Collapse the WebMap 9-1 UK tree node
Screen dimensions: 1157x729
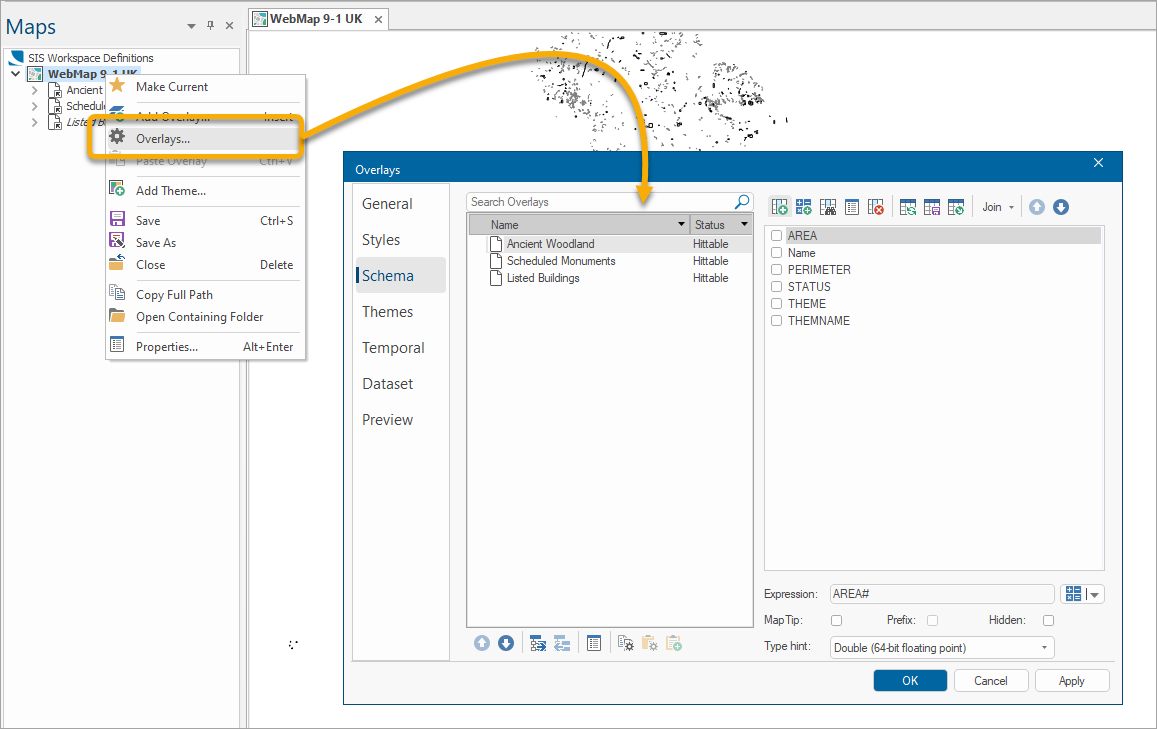click(x=15, y=74)
